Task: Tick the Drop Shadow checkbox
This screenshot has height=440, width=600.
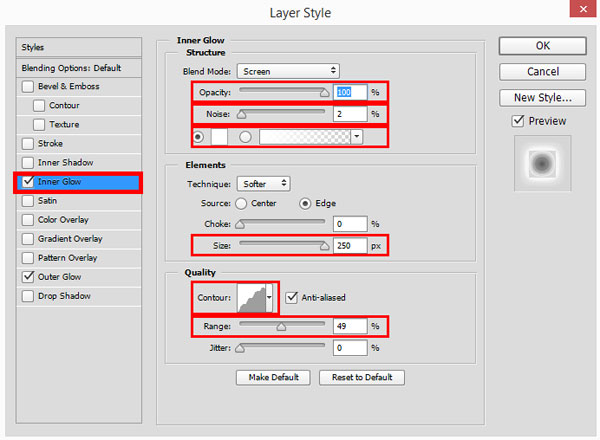Action: [x=28, y=296]
